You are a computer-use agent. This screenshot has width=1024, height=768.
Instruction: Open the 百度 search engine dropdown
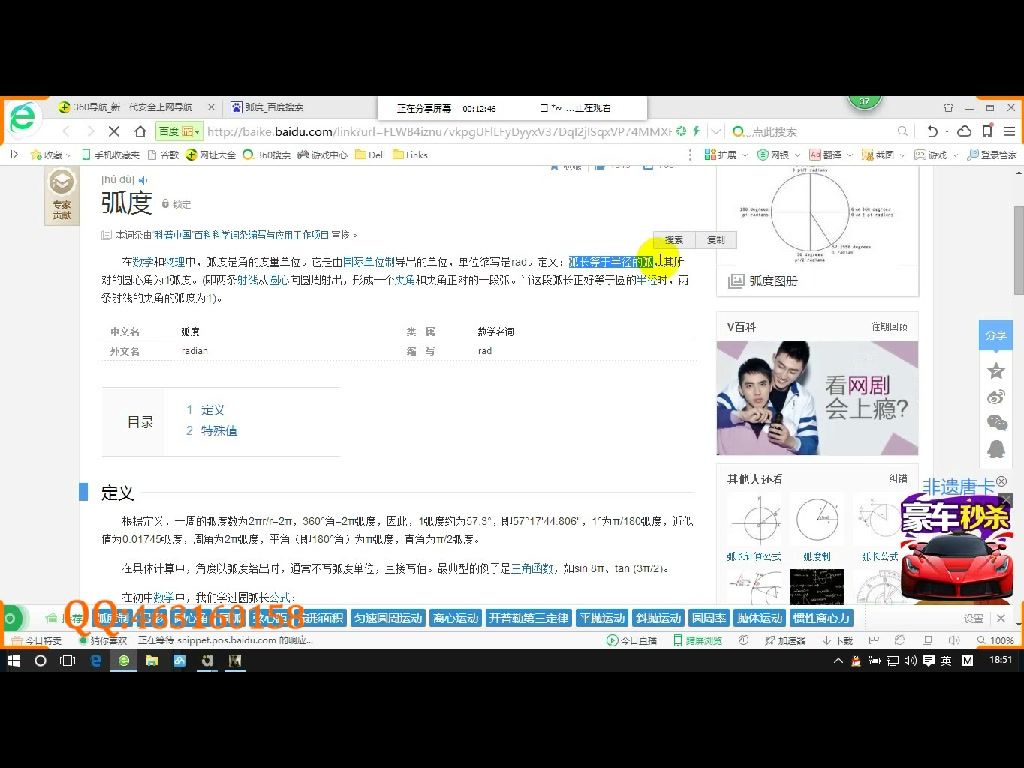point(180,131)
